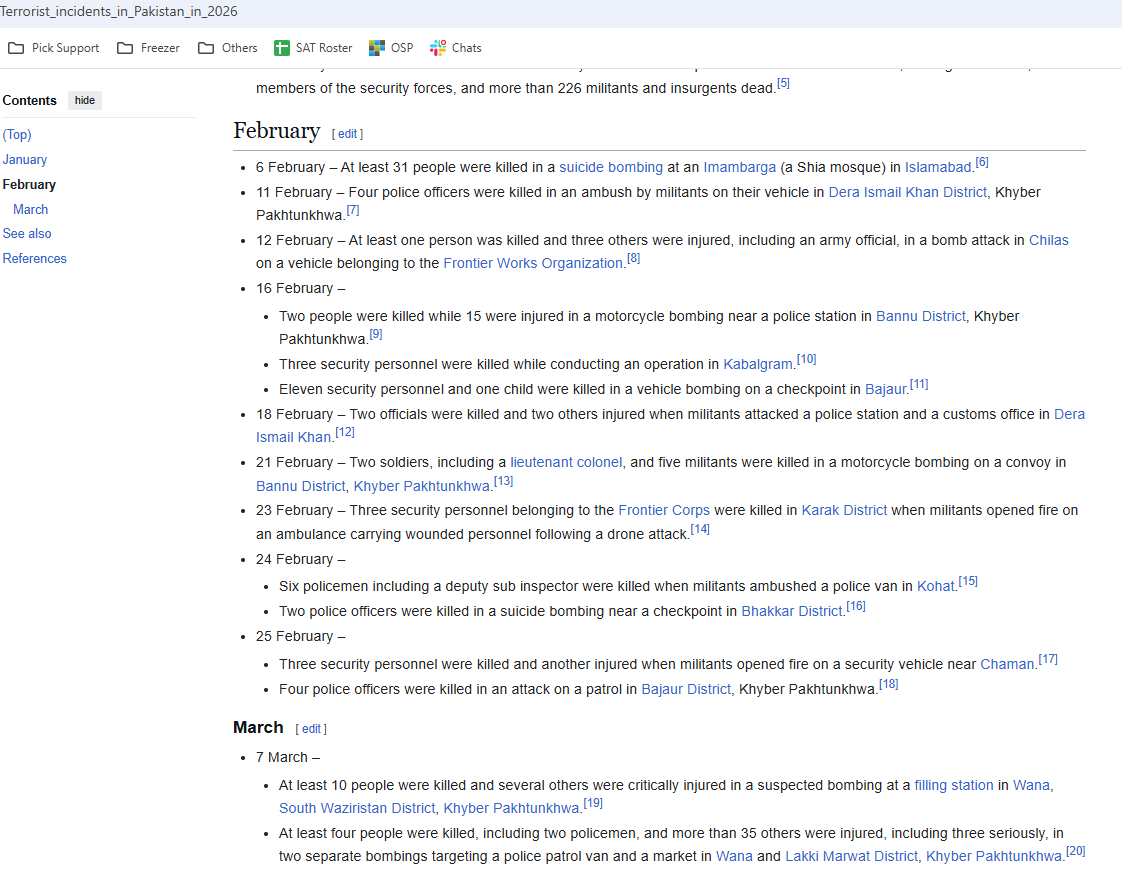Jump to See also section

click(x=27, y=233)
